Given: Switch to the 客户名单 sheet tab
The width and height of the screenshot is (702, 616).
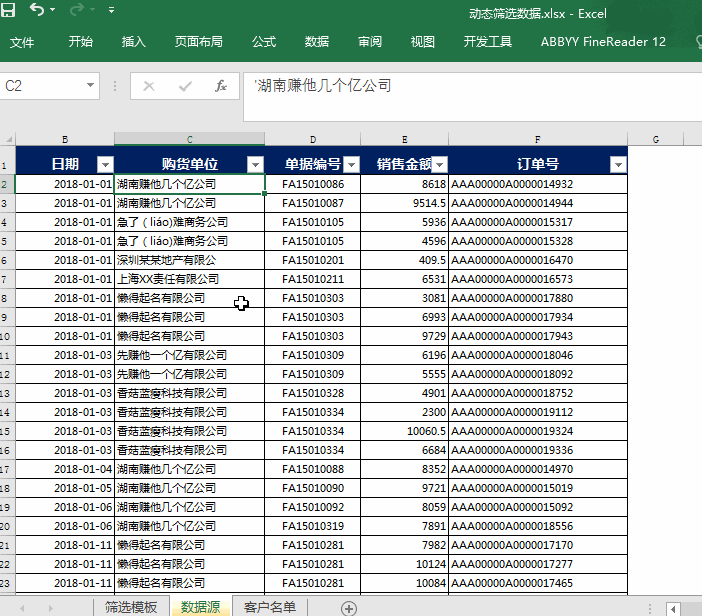Looking at the screenshot, I should (x=270, y=607).
